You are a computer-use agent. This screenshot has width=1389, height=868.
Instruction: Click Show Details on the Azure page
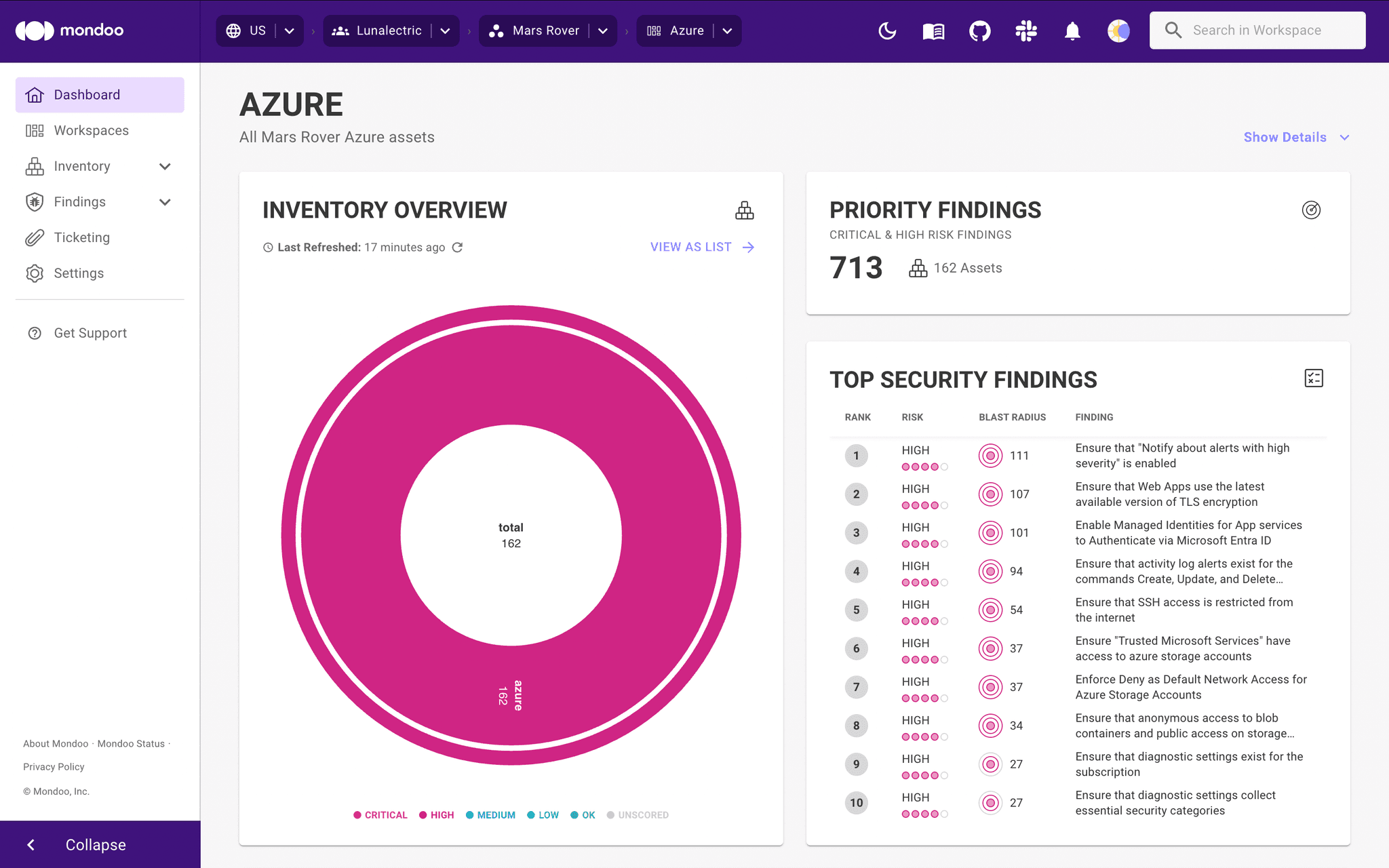coord(1285,137)
